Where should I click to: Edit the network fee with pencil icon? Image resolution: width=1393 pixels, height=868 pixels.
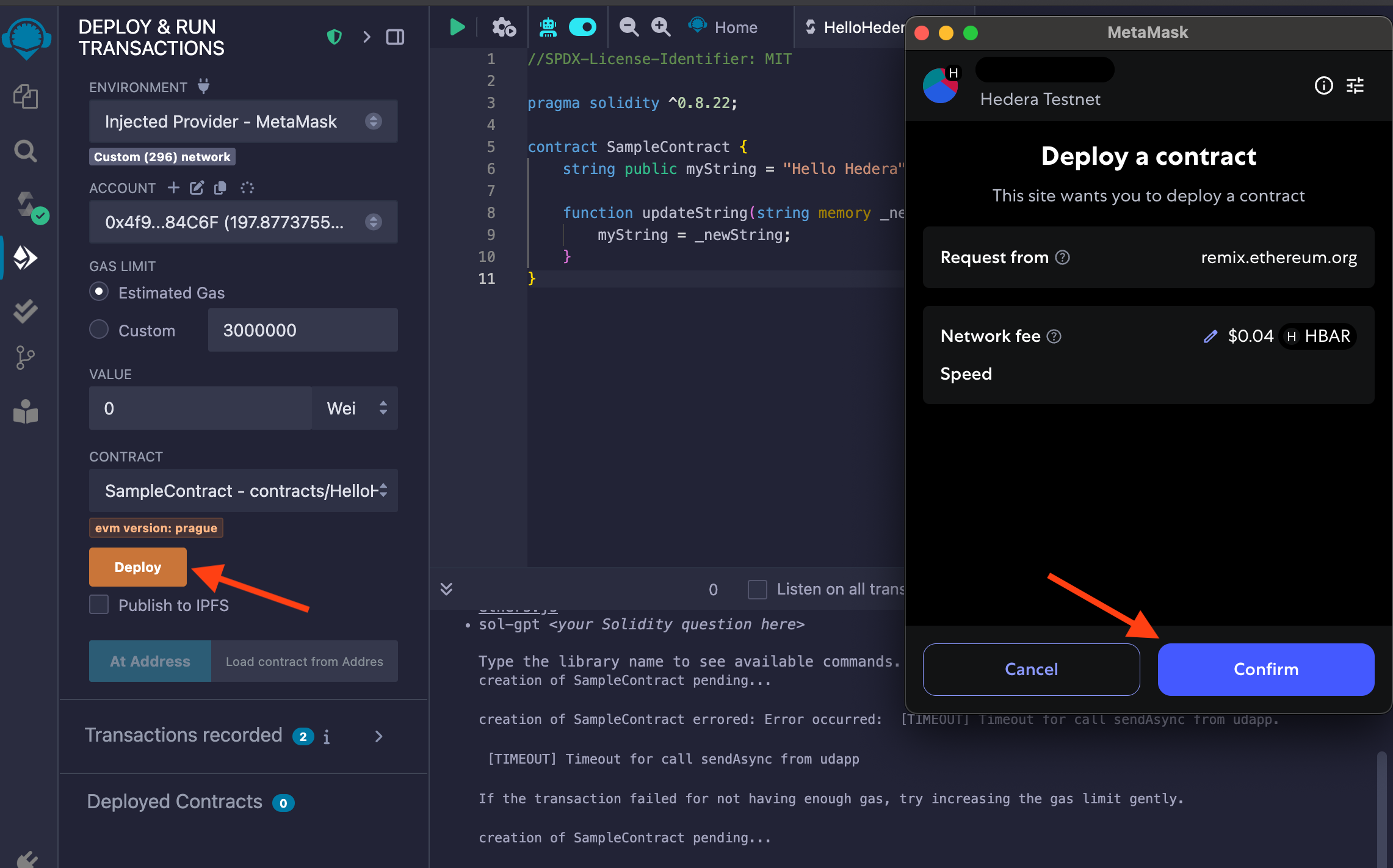coord(1210,336)
